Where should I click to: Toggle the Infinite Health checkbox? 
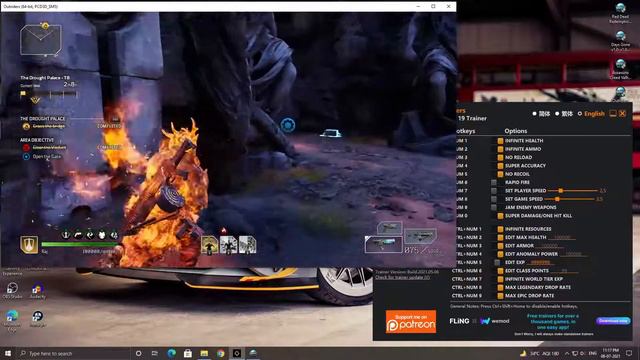(500, 140)
